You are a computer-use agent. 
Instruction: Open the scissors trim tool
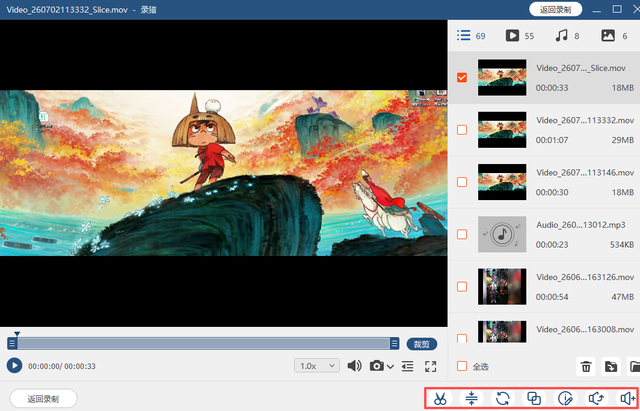tap(440, 398)
